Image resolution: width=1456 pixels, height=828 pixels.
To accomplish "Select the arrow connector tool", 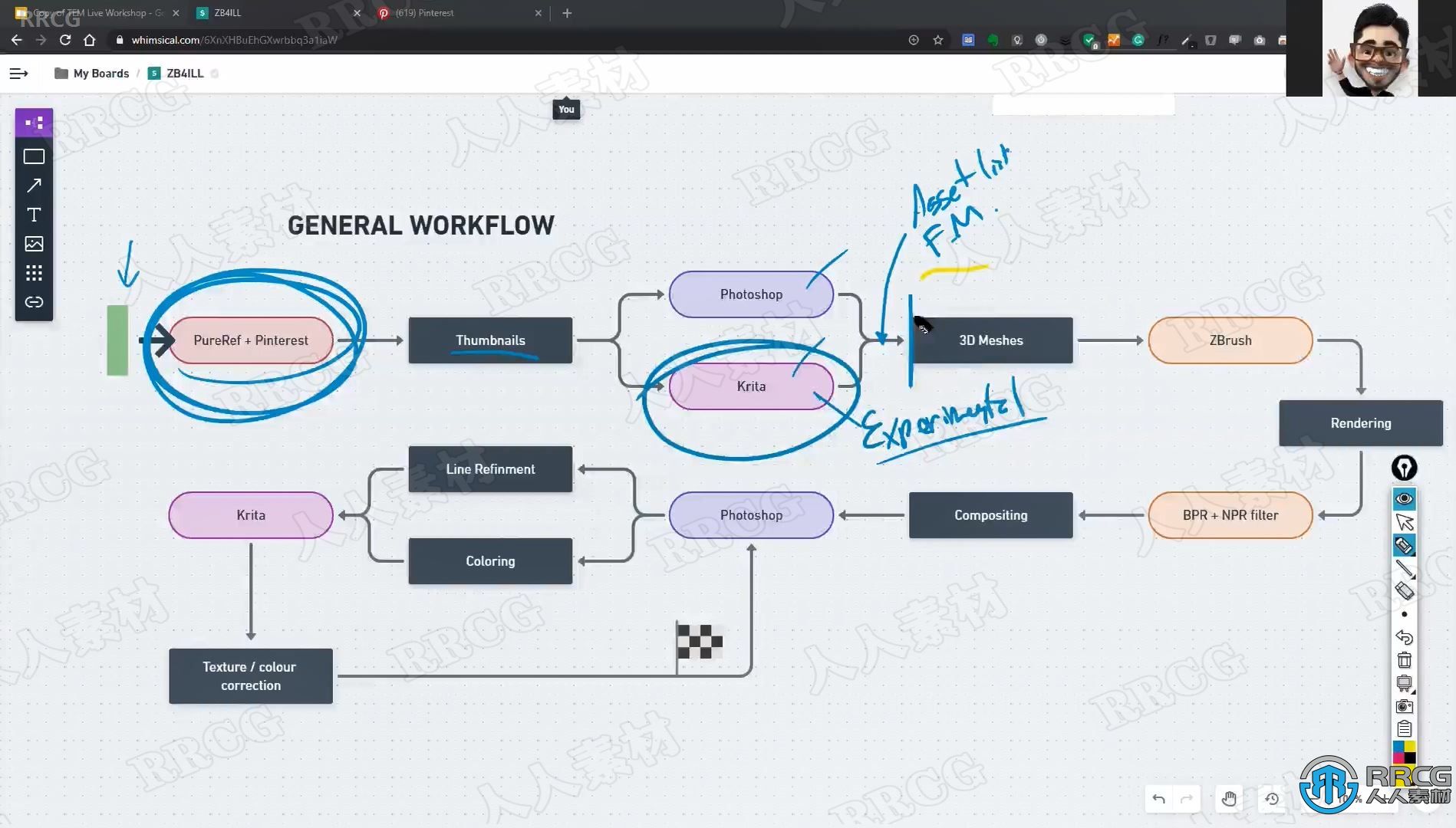I will tap(34, 186).
